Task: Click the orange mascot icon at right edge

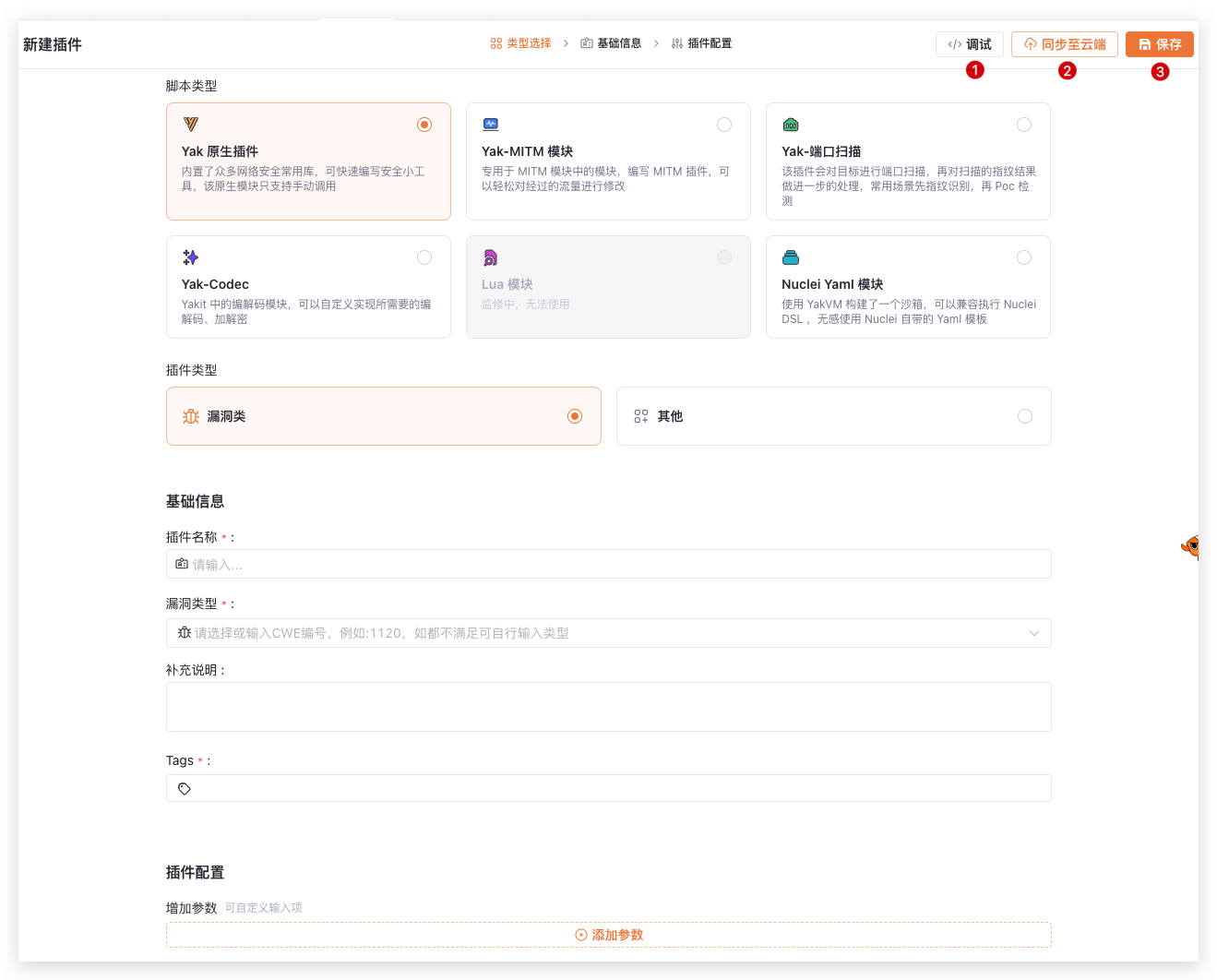Action: [1191, 546]
